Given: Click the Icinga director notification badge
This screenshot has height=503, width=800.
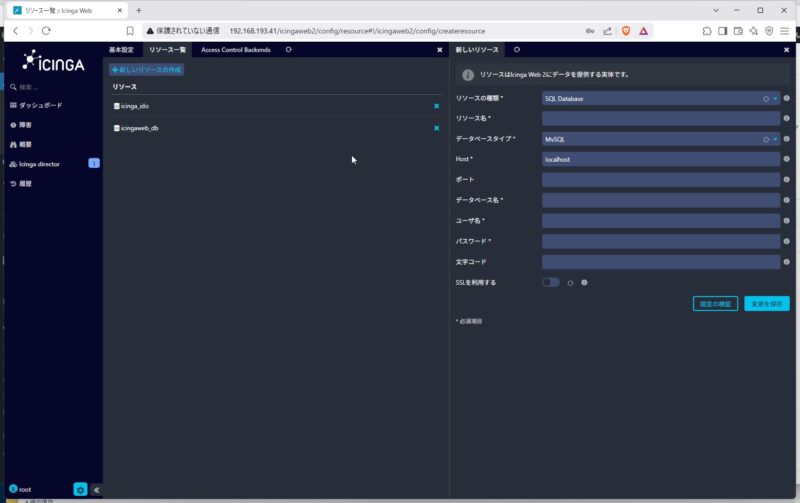Looking at the screenshot, I should (x=94, y=163).
